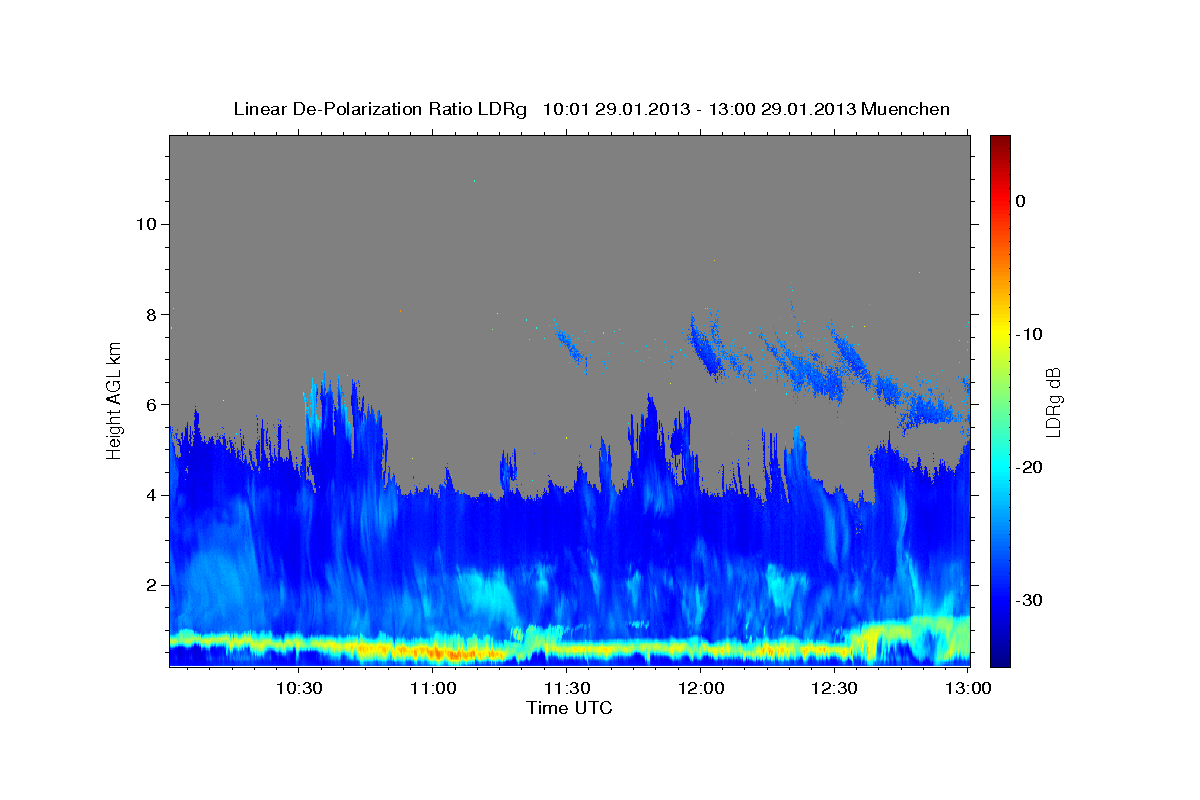Click the y-axis label 'Height AGL km'
1200x800 pixels.
tap(115, 401)
